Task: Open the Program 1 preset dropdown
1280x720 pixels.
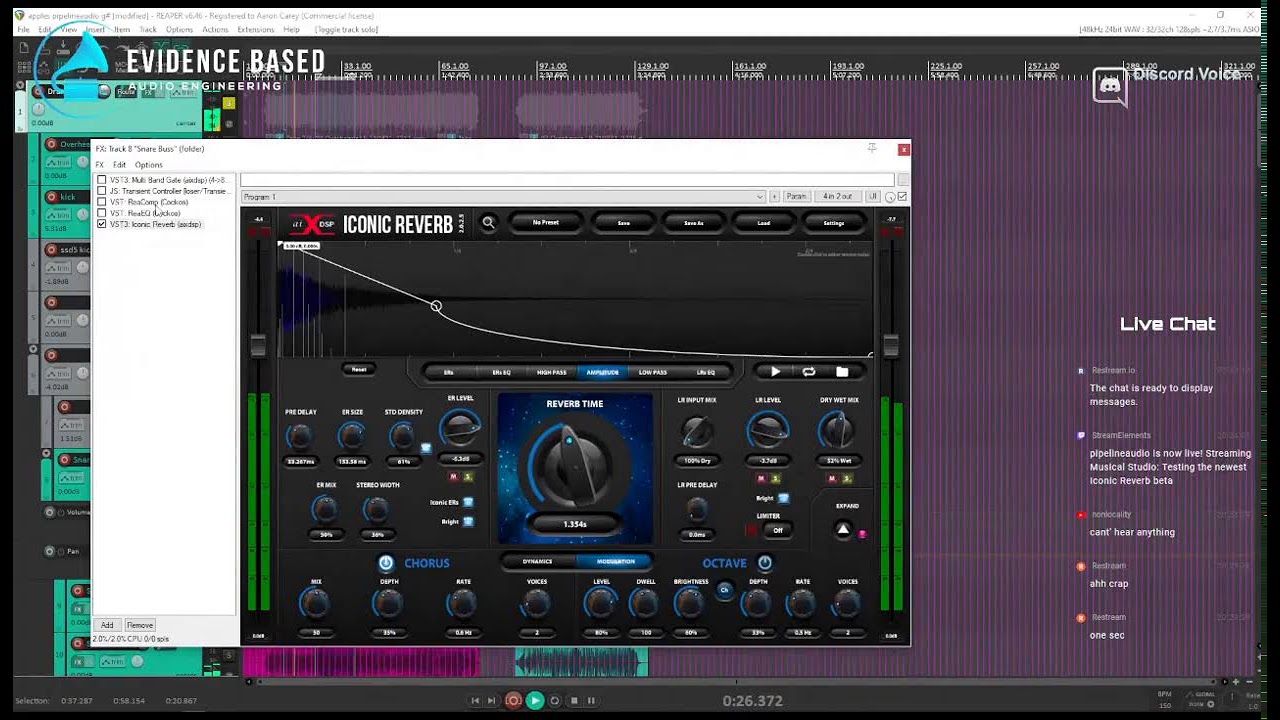Action: pyautogui.click(x=503, y=197)
